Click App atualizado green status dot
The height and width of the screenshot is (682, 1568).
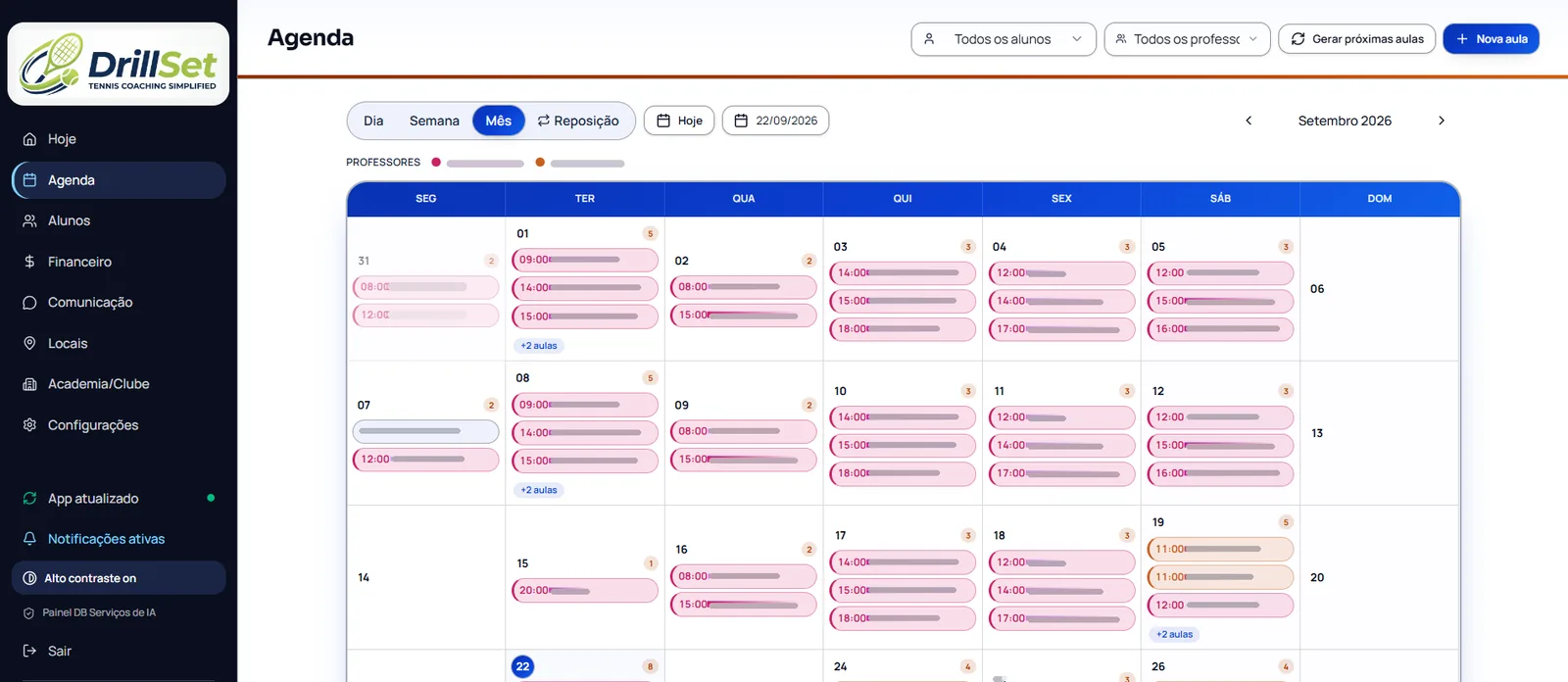(x=211, y=498)
